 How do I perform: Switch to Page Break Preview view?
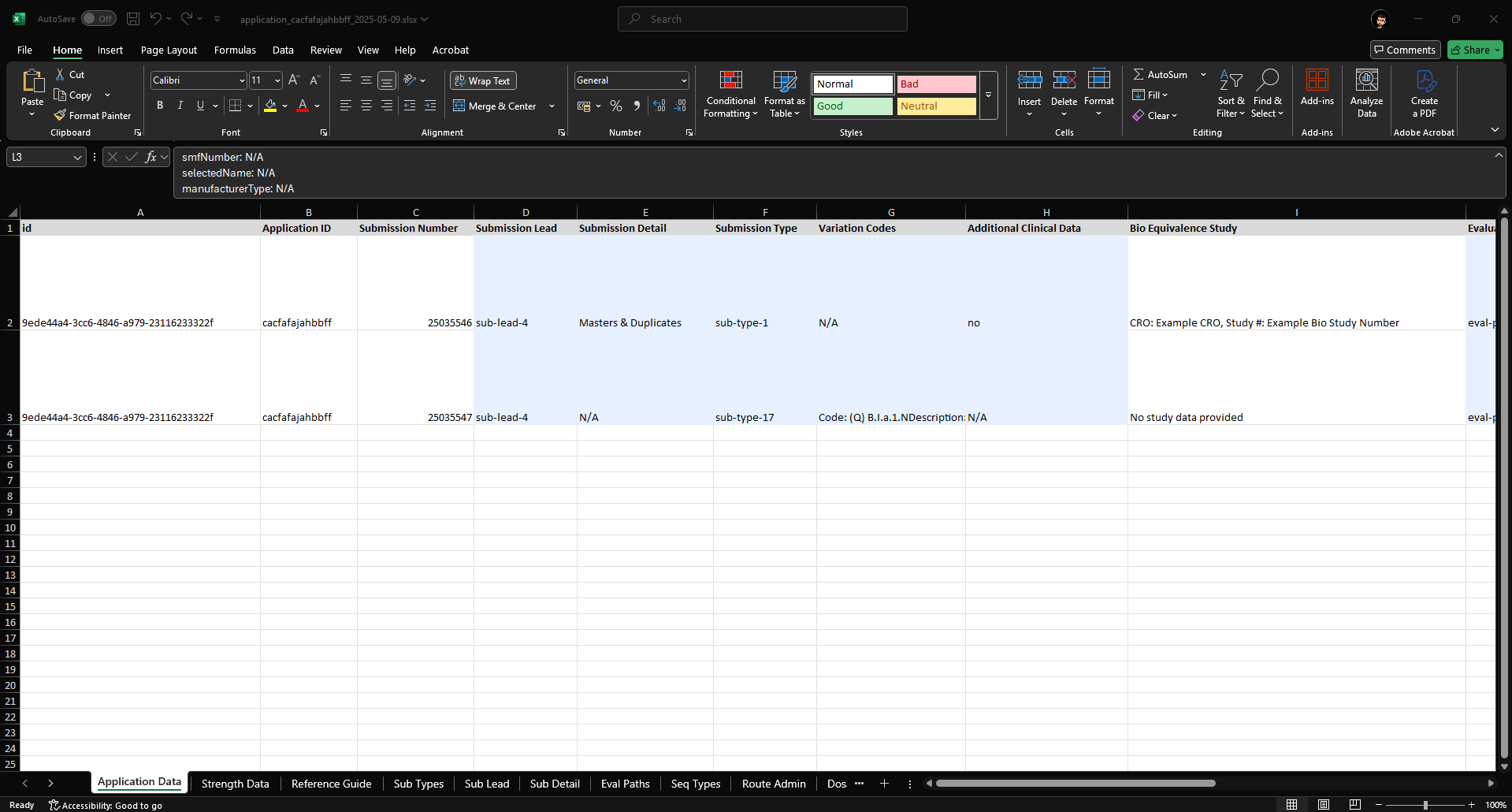(x=1354, y=804)
